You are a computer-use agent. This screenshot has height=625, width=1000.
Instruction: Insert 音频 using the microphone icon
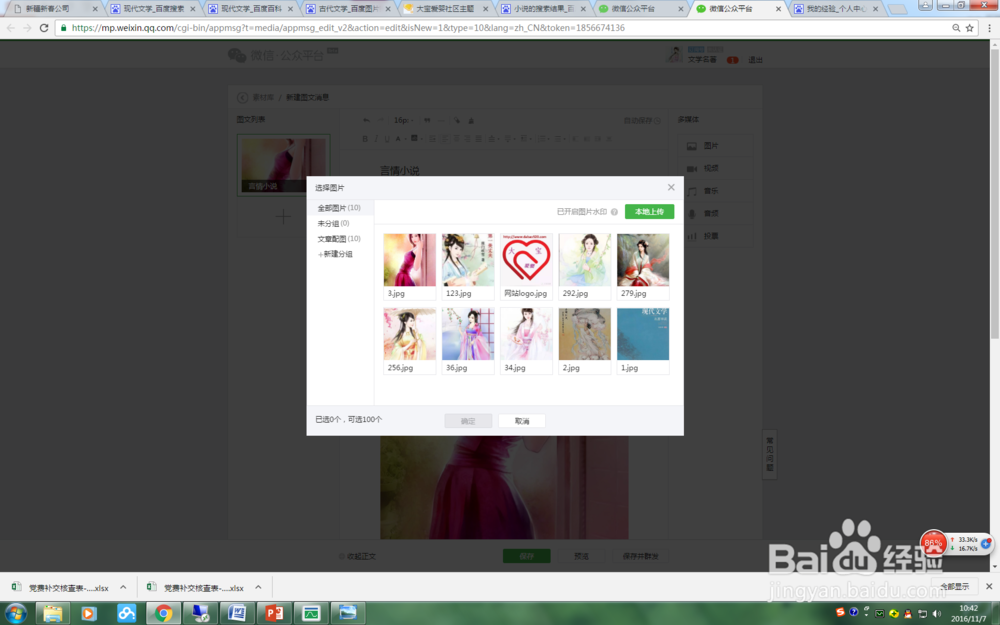[713, 213]
